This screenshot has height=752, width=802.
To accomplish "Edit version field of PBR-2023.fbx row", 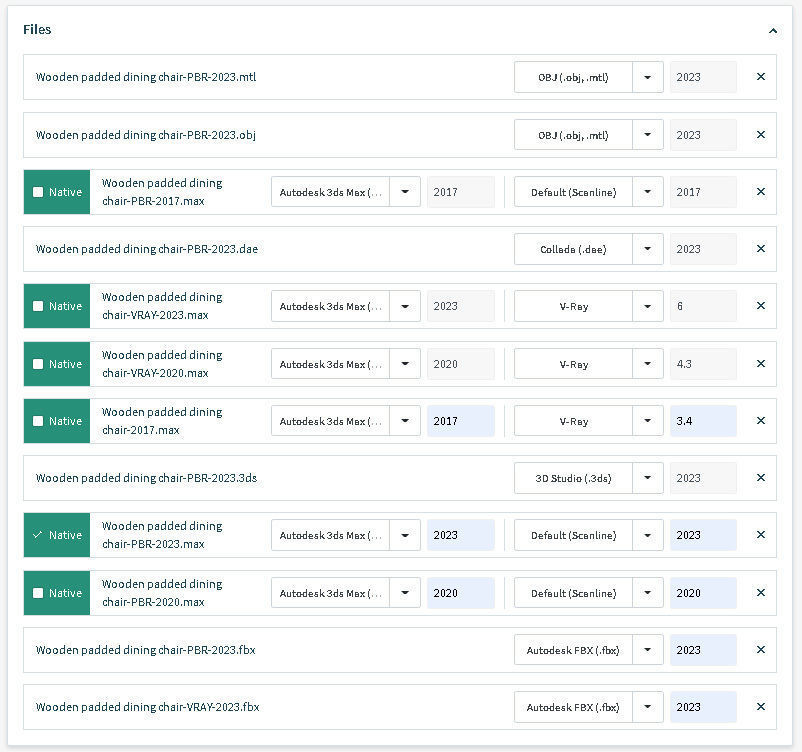I will (703, 650).
